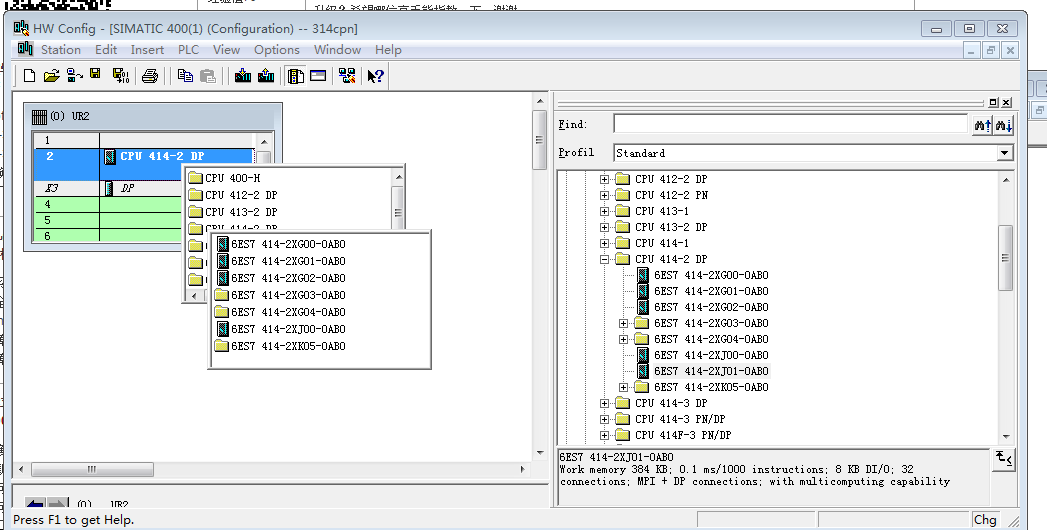Expand the CPU 414-3 DP folder

605,403
